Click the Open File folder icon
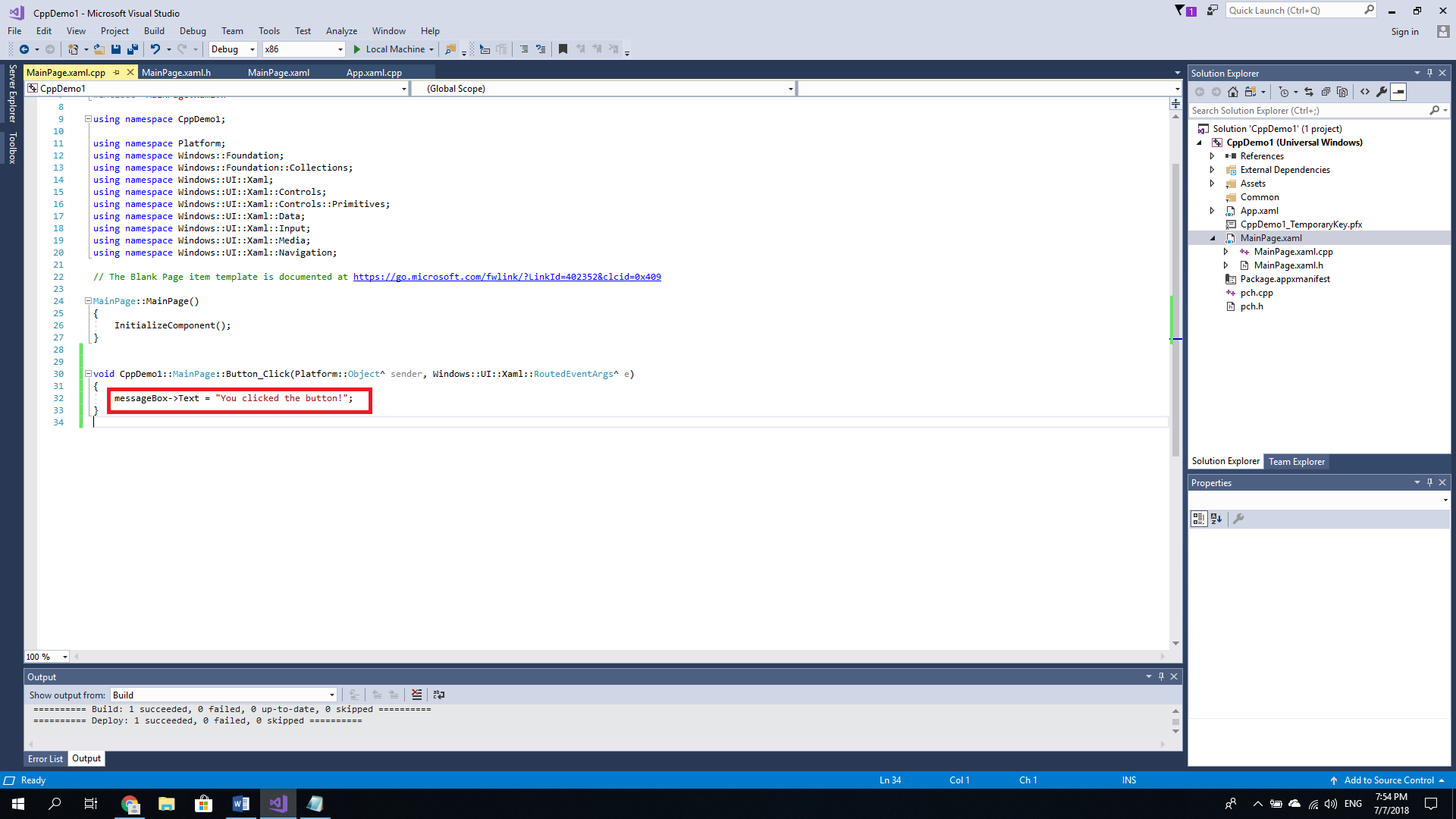1456x819 pixels. coord(99,49)
